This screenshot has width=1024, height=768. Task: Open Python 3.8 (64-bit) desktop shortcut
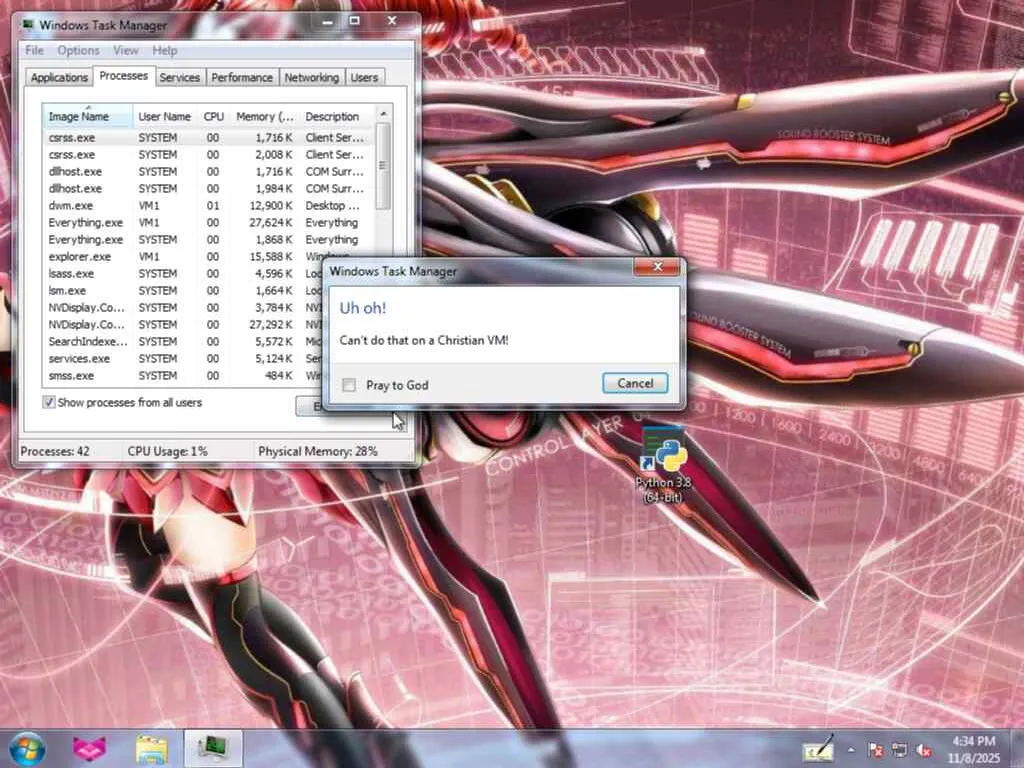coord(663,466)
